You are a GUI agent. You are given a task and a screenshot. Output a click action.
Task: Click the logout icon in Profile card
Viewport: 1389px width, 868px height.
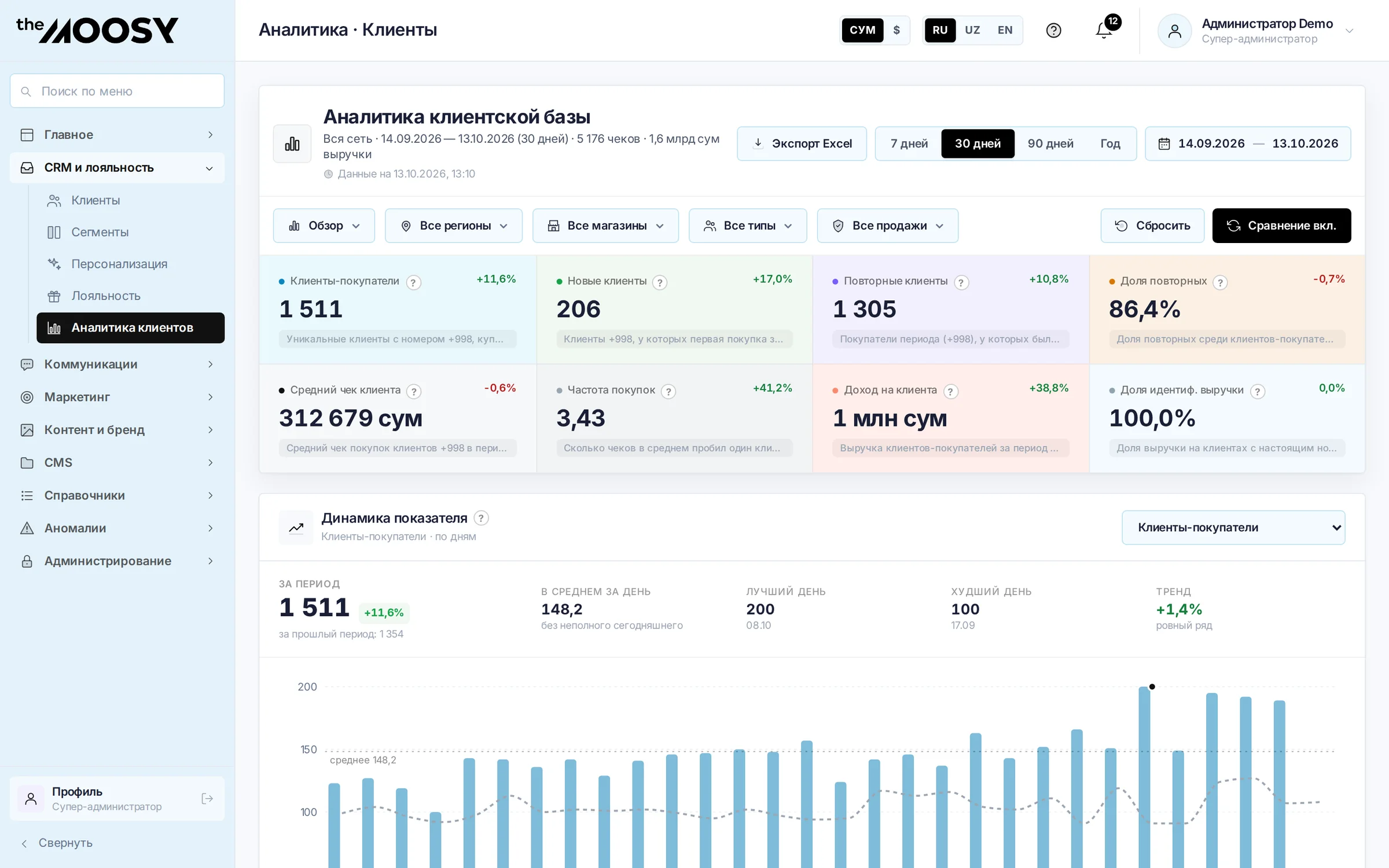point(207,799)
